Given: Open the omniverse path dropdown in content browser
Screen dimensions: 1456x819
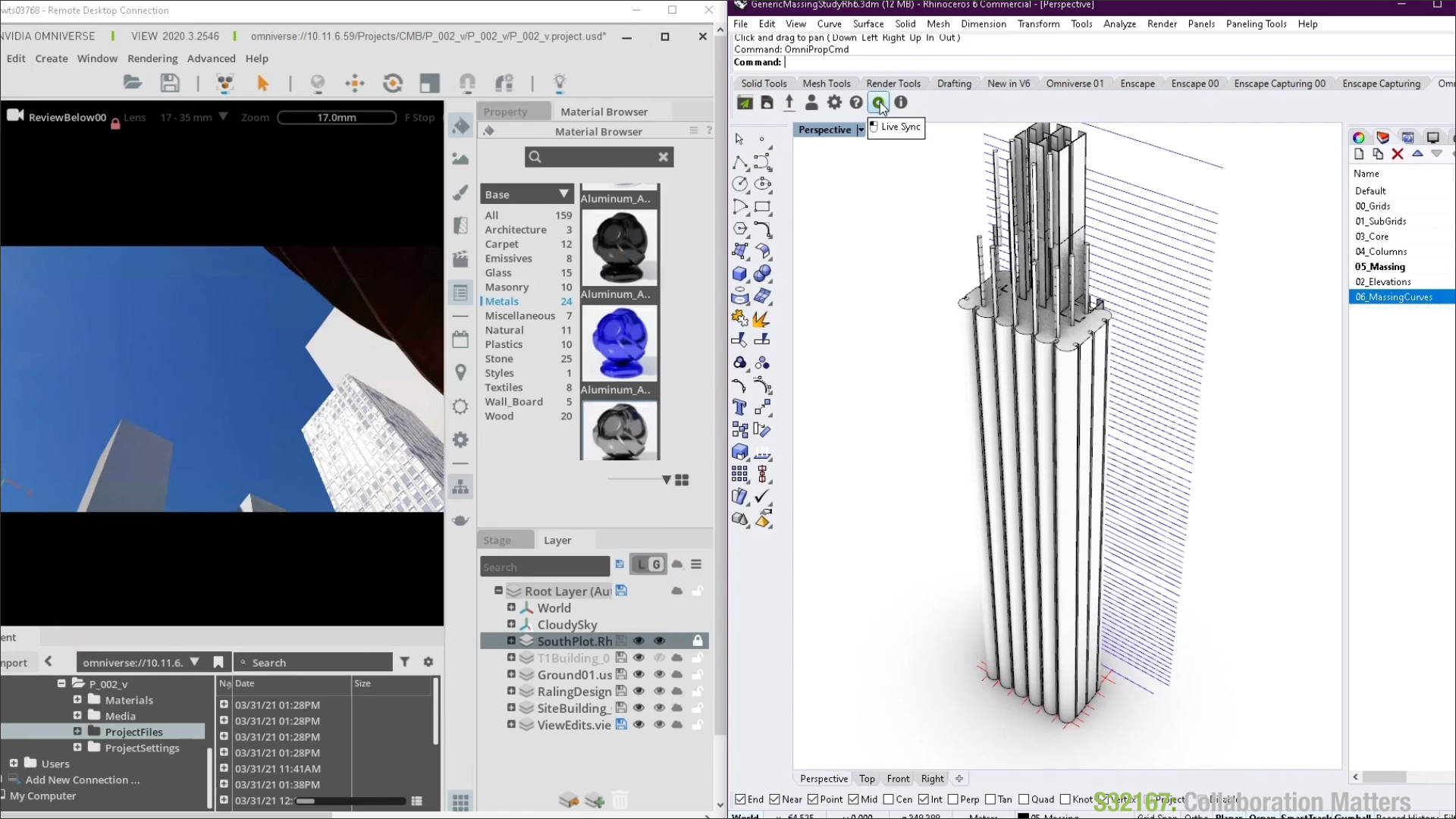Looking at the screenshot, I should [x=195, y=662].
